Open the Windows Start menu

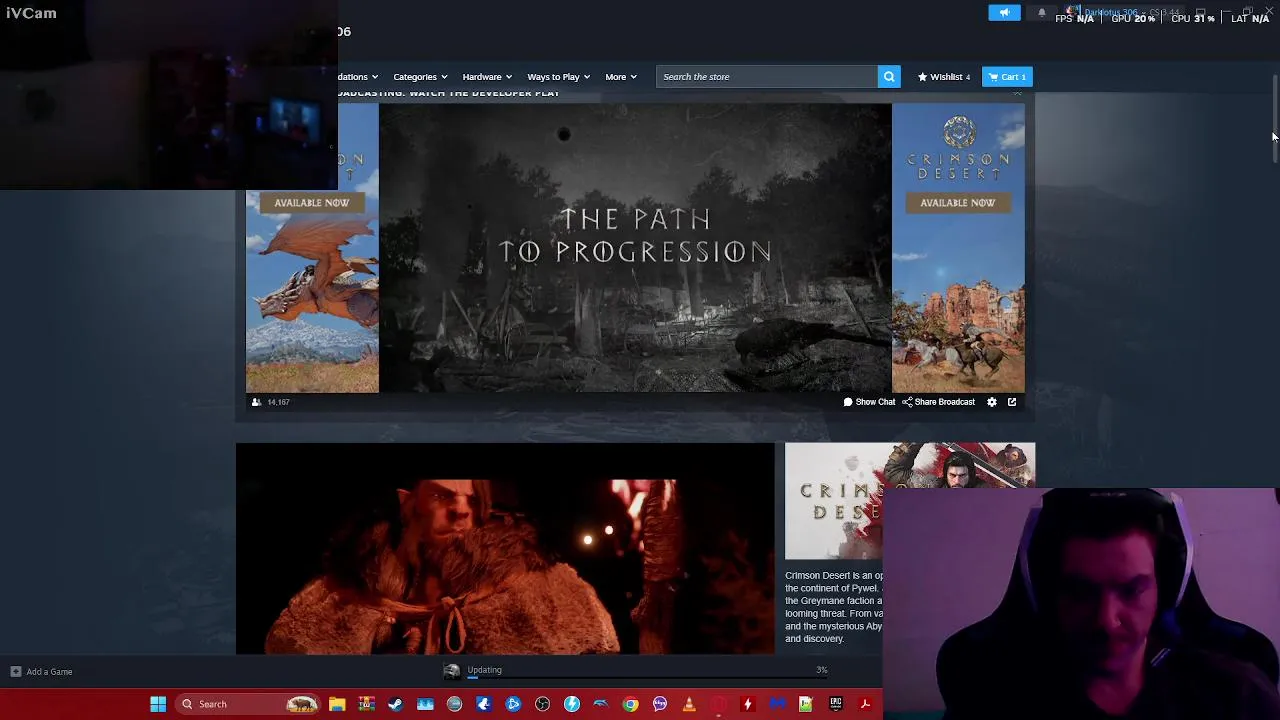tap(157, 704)
